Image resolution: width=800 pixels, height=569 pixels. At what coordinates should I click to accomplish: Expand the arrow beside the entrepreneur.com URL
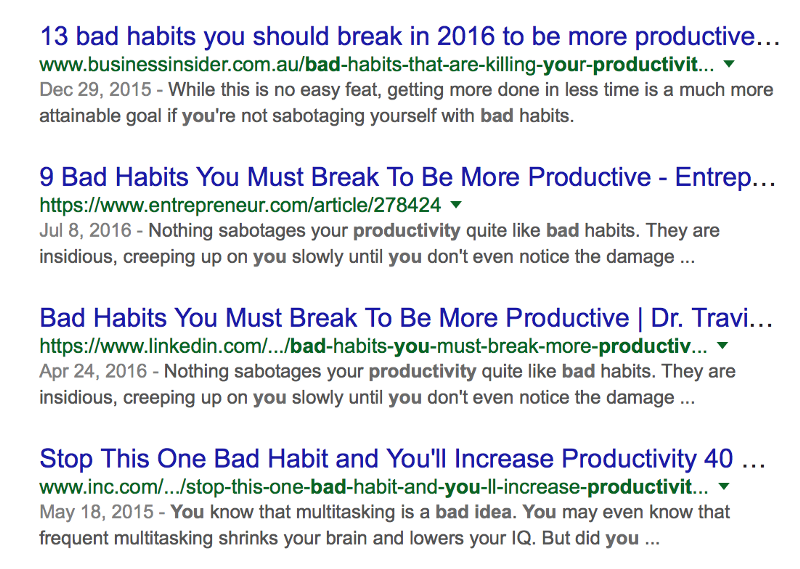tap(456, 205)
